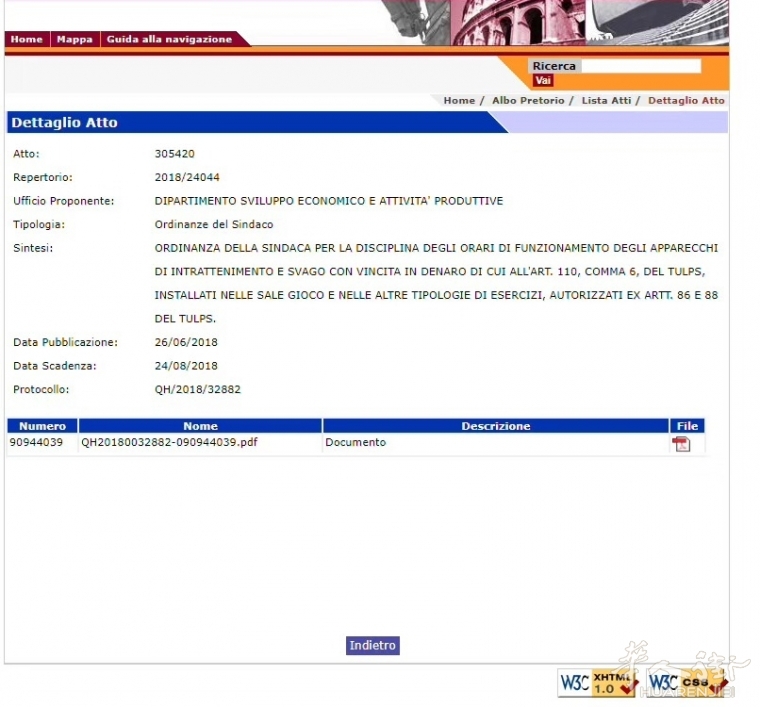Screen dimensions: 760x707
Task: Click the Descrizione column header
Action: coord(495,426)
